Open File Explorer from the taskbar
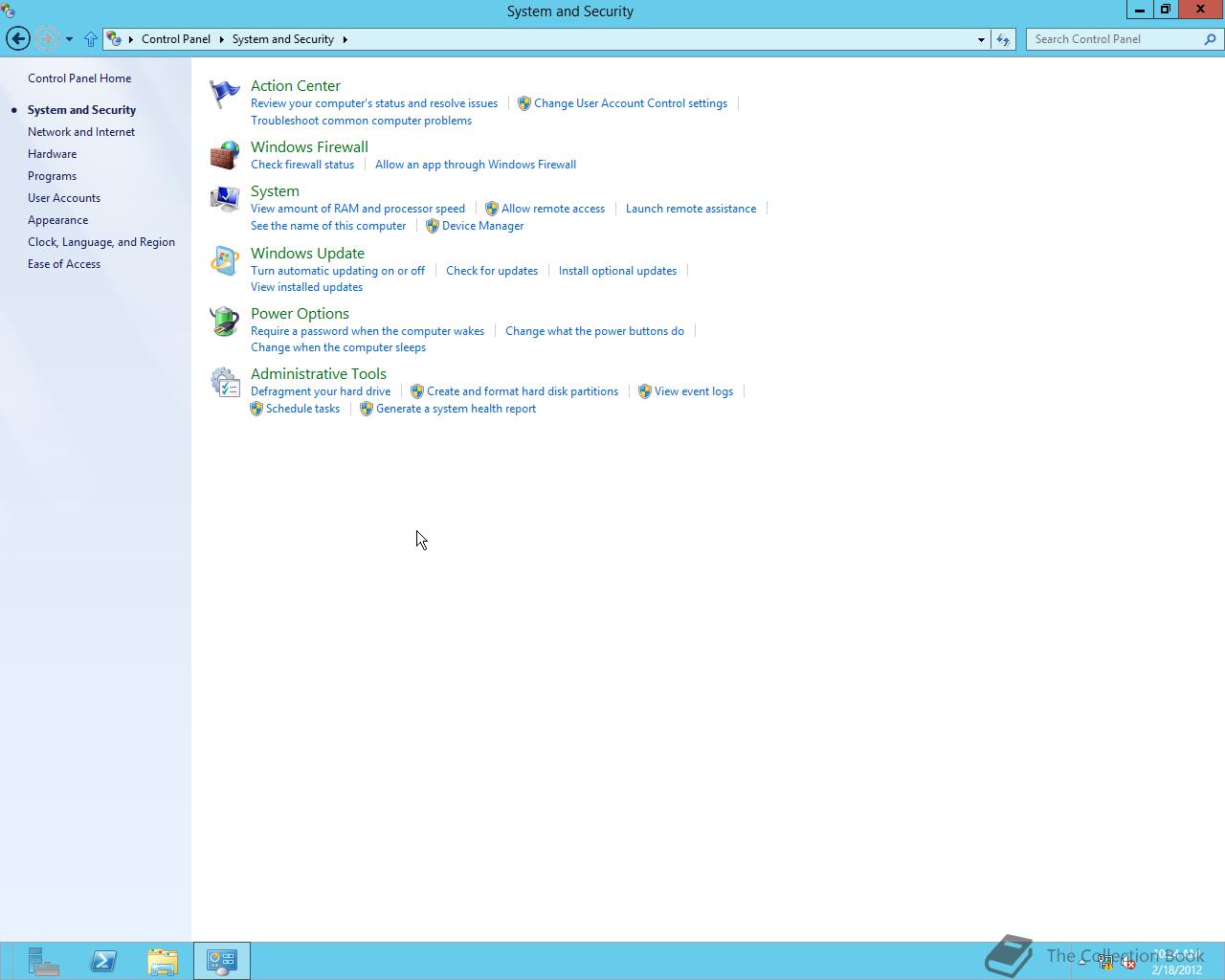 pyautogui.click(x=163, y=961)
